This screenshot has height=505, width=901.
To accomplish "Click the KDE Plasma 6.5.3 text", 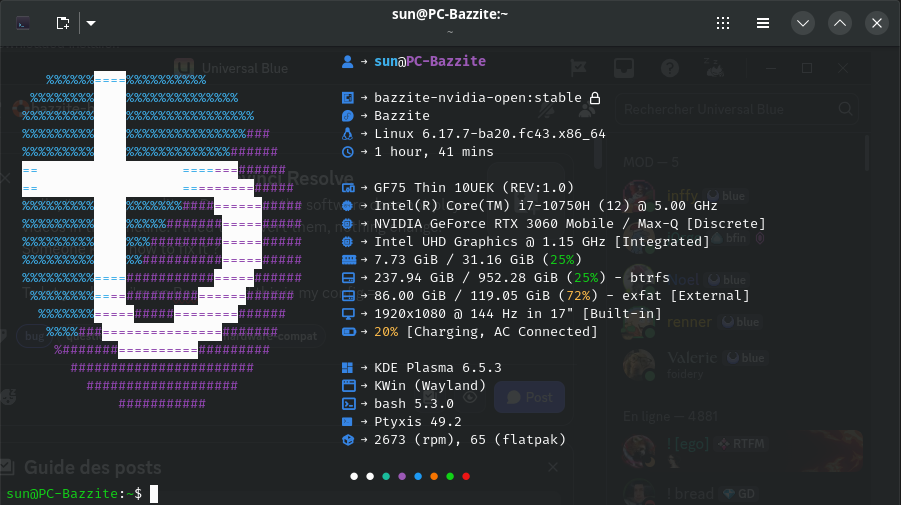I will (x=438, y=368).
